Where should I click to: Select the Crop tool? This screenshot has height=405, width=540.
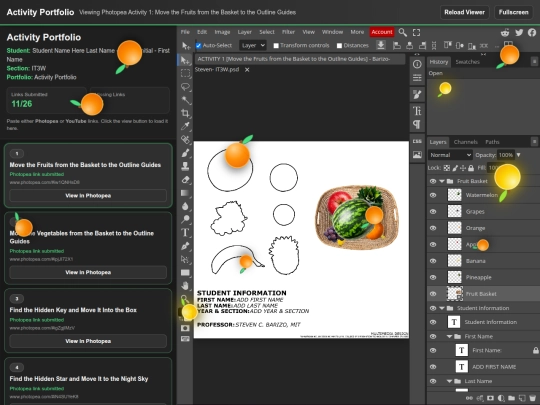[185, 113]
